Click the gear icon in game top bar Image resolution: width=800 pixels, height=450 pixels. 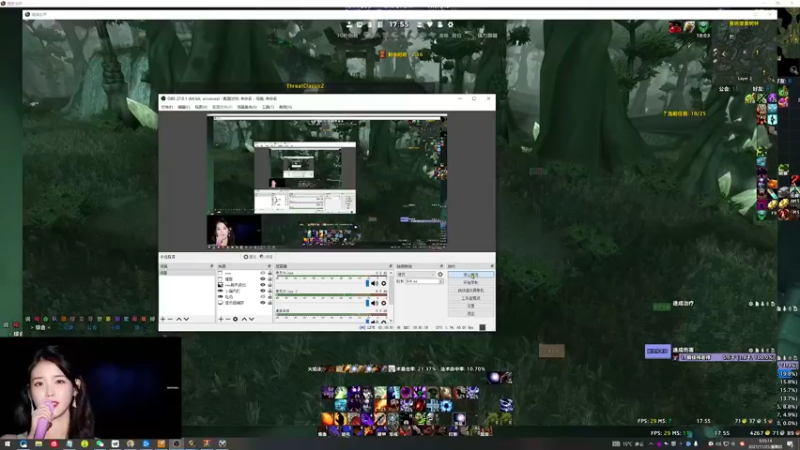point(451,24)
